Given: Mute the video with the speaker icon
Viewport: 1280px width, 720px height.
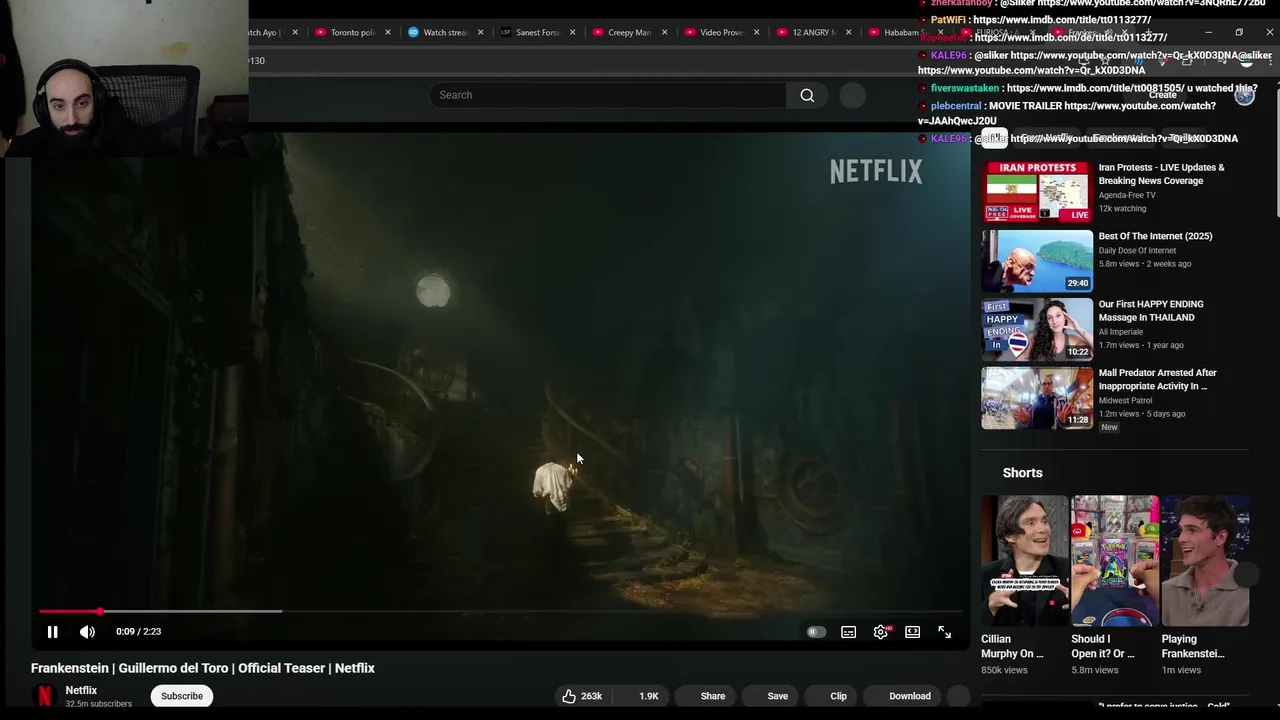Looking at the screenshot, I should pos(87,632).
